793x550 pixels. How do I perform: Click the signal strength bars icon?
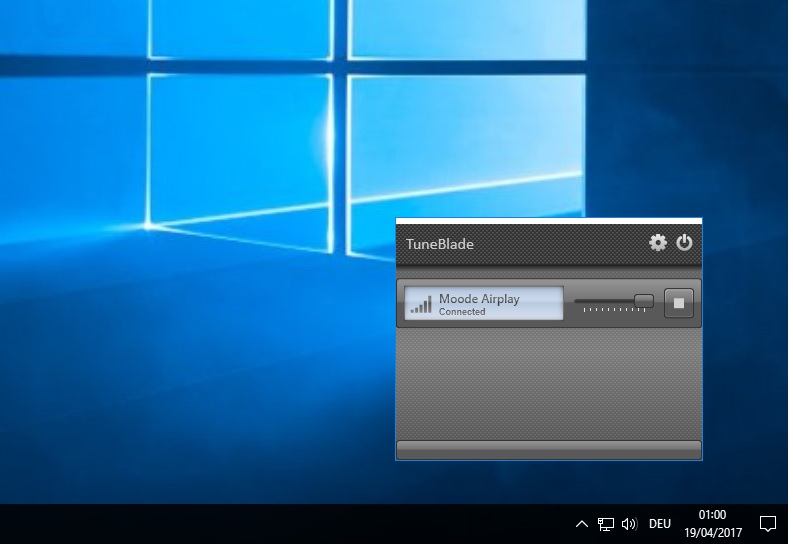pos(421,304)
